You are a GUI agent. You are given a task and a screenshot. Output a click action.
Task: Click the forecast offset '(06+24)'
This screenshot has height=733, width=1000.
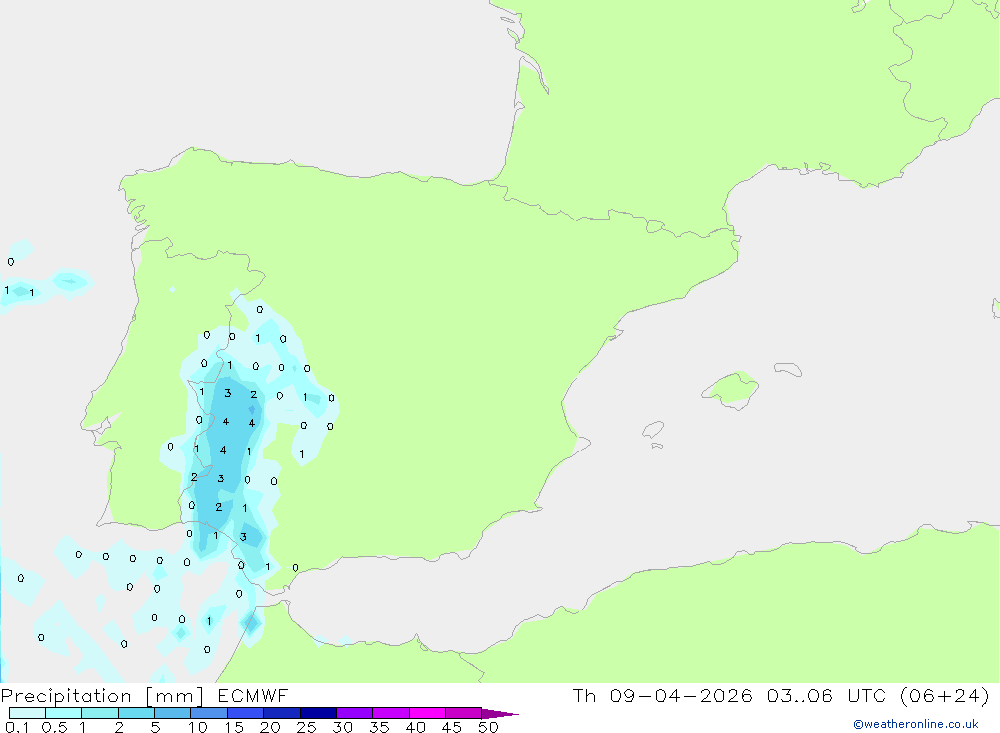pos(945,695)
